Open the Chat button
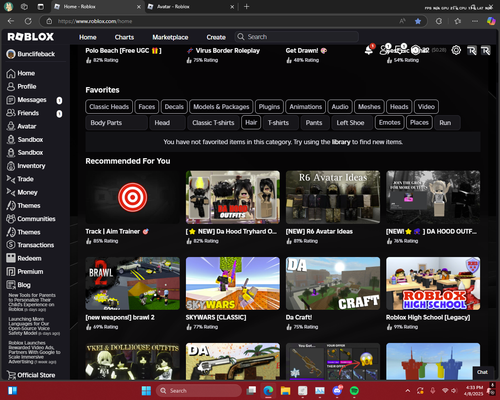Screen dimensions: 500x400 [482, 372]
